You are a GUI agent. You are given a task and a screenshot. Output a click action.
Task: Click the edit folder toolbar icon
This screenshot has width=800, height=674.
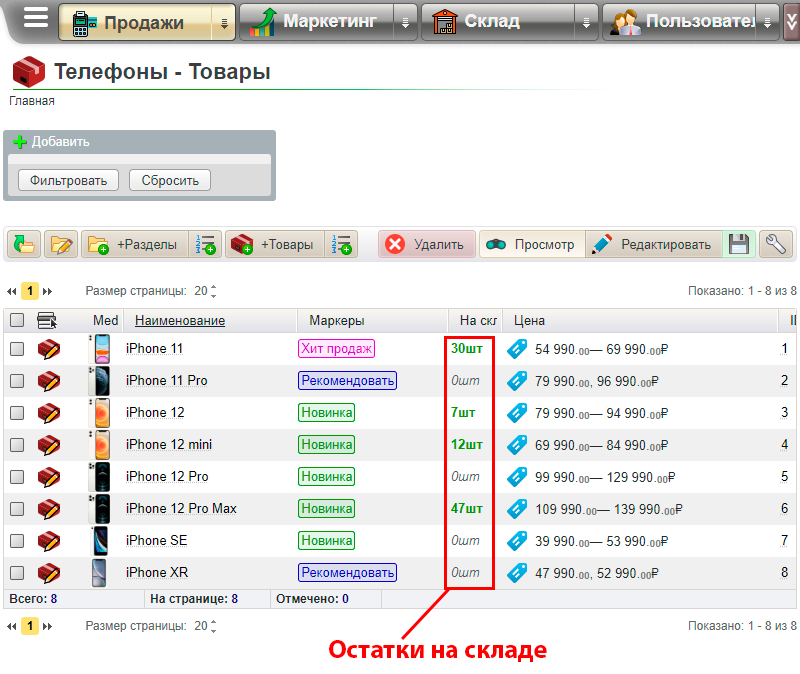click(61, 244)
